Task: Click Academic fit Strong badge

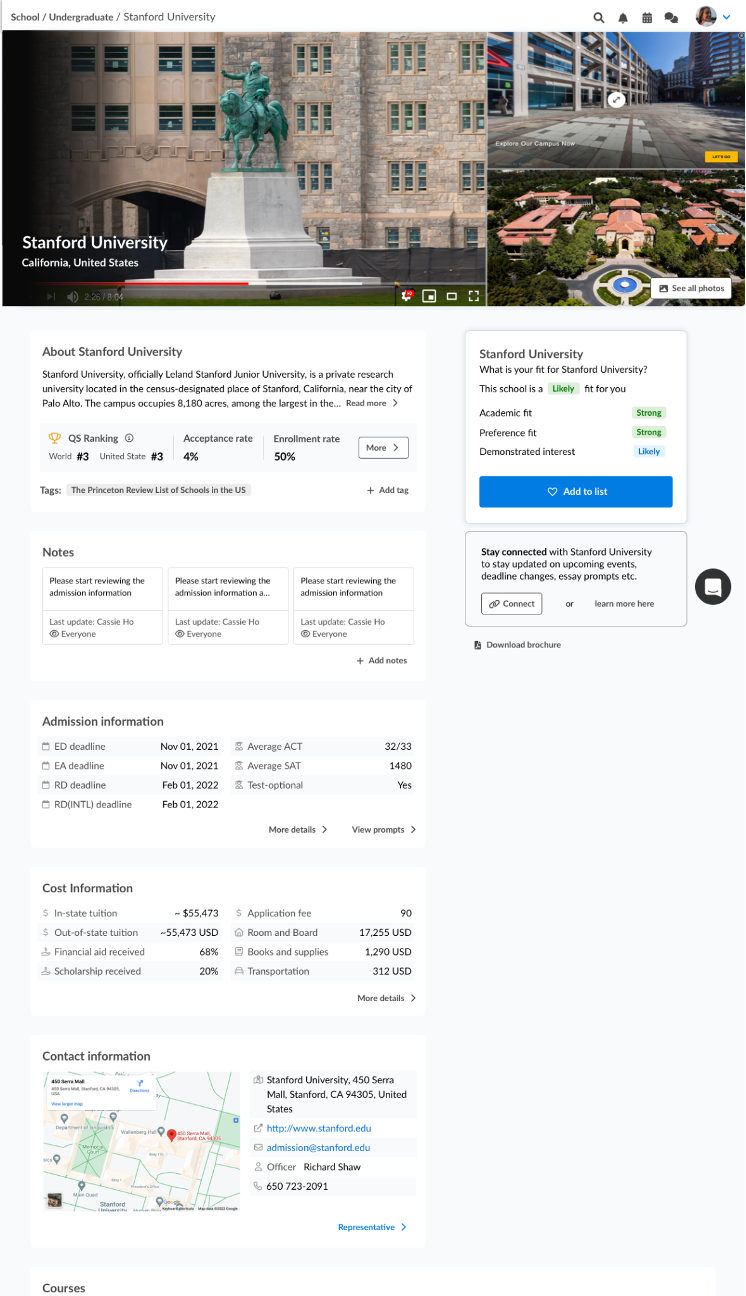Action: 649,413
